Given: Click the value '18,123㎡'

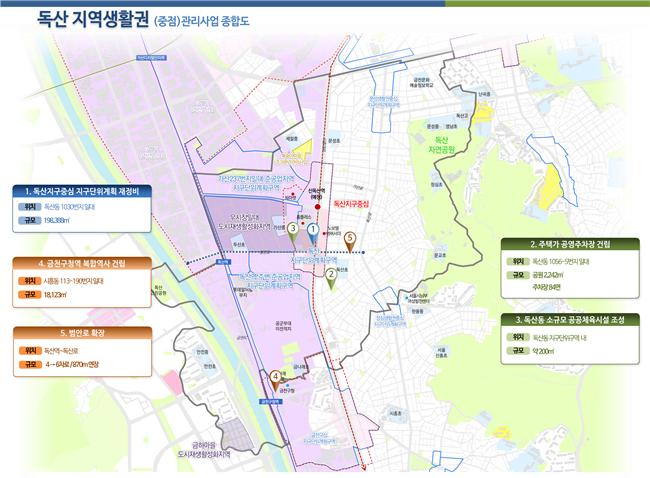Looking at the screenshot, I should [55, 295].
